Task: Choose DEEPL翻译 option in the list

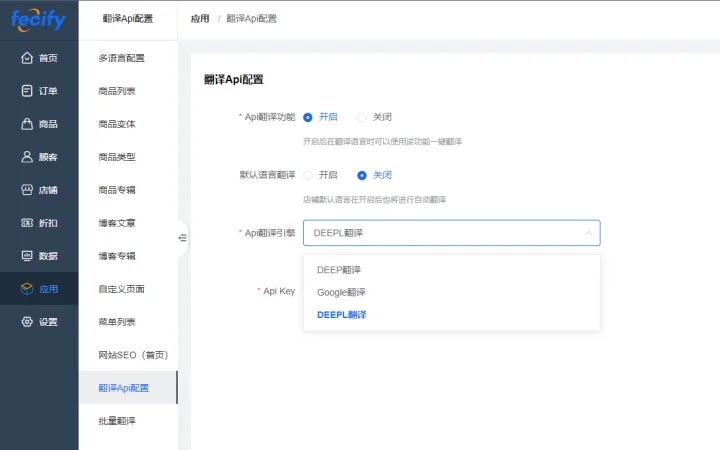Action: 451,315
